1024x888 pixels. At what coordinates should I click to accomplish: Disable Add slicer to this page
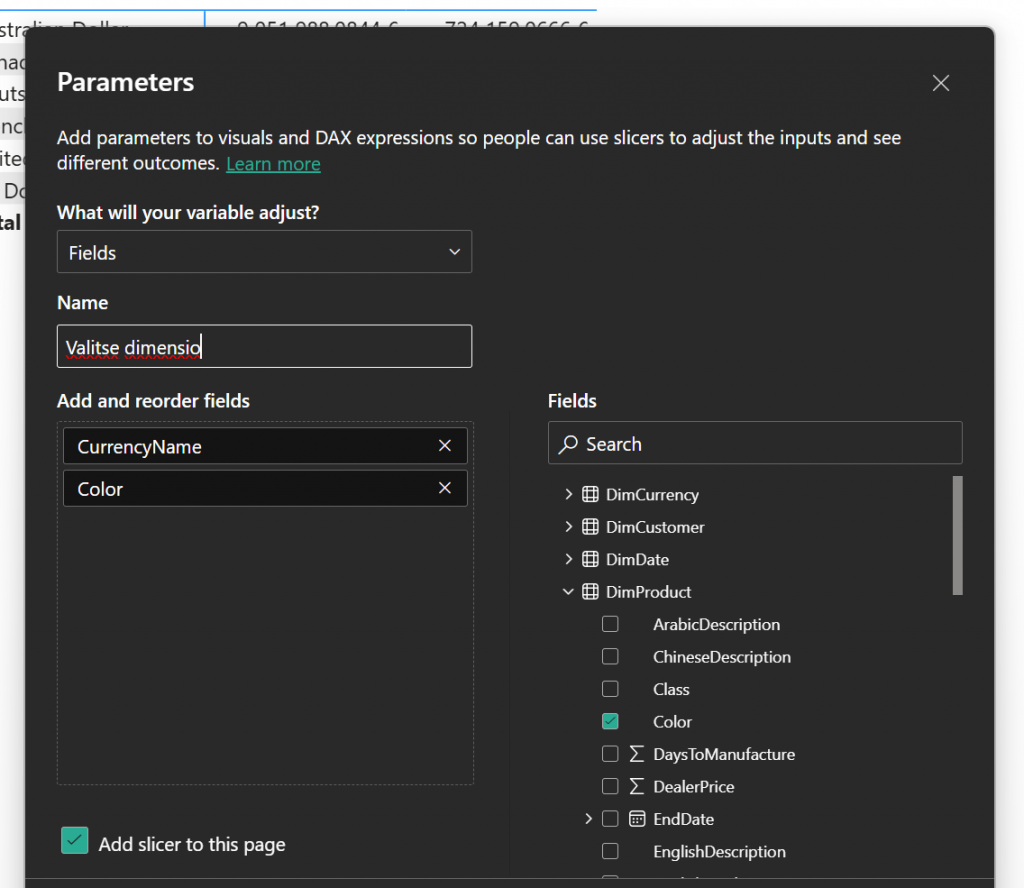pos(75,842)
